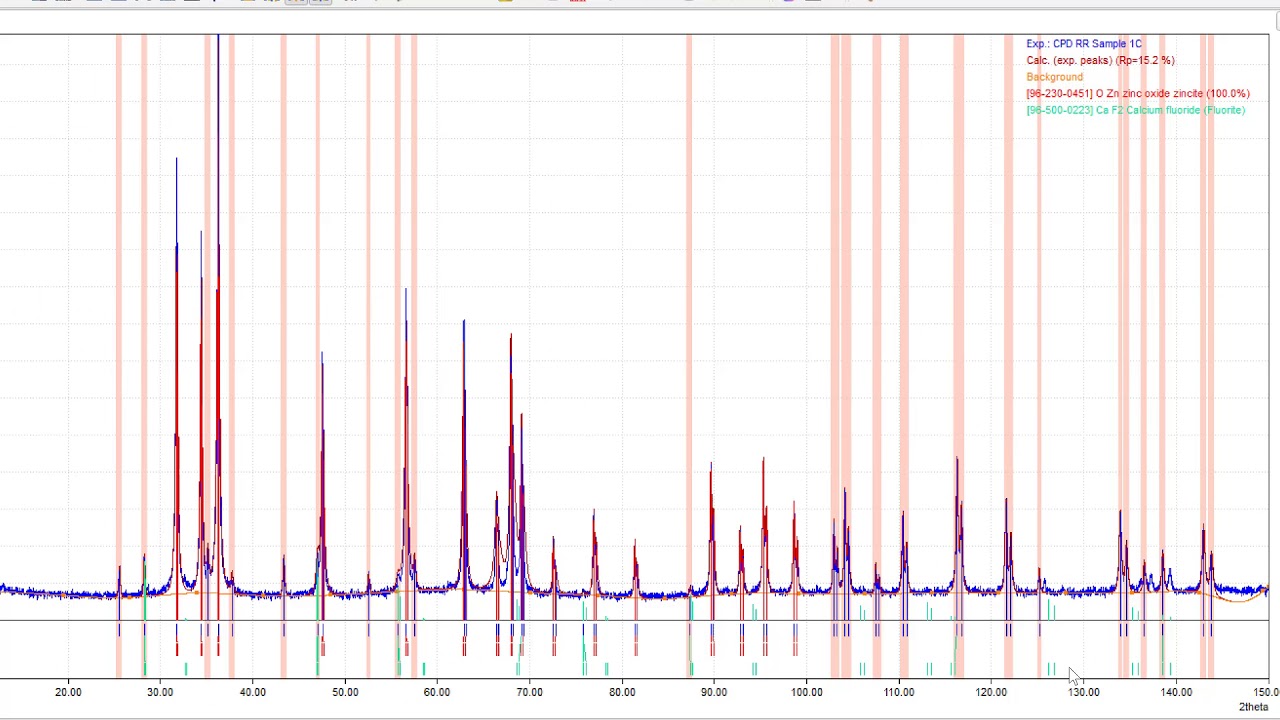Click the 130.00 x-axis tick label
This screenshot has width=1280, height=720.
click(x=1084, y=692)
